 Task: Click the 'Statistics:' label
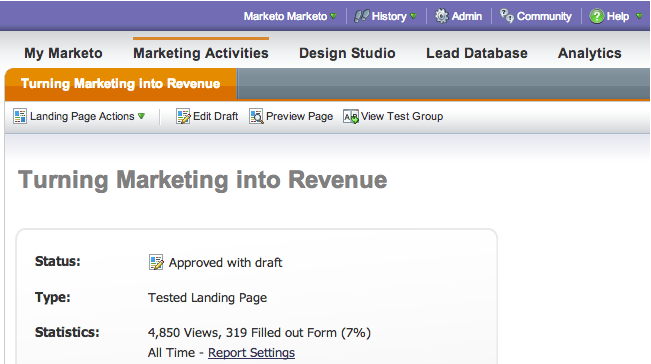click(x=67, y=332)
